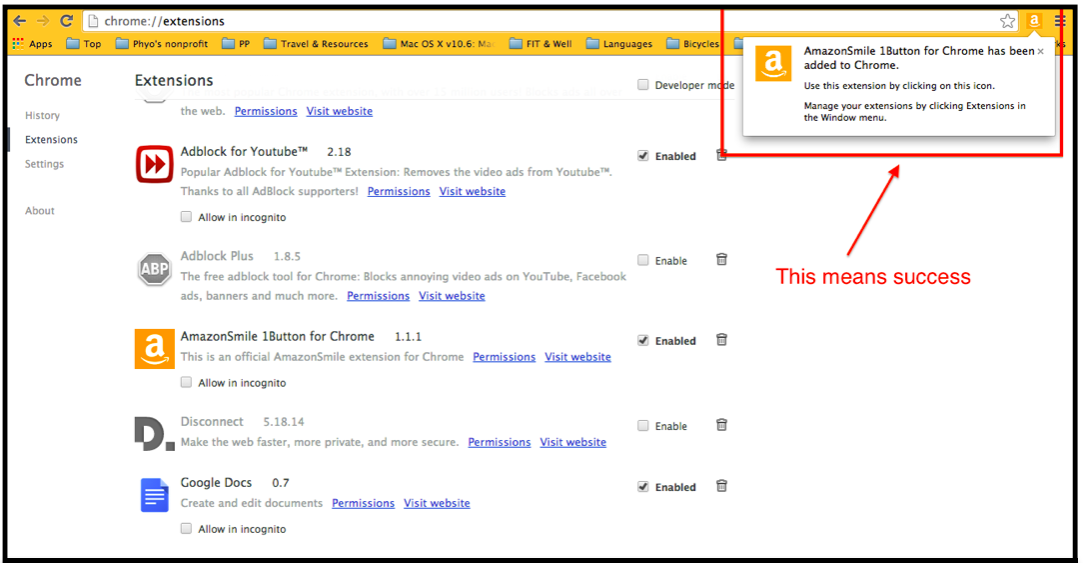Screen dimensions: 1083x563
Task: Visit website for Adblock Plus
Action: point(452,296)
